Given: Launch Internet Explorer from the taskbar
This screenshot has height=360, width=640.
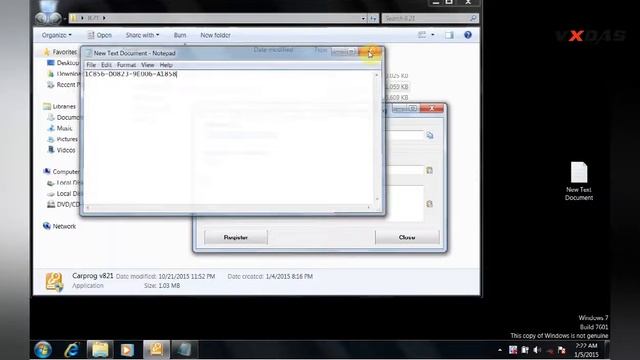Looking at the screenshot, I should point(72,350).
